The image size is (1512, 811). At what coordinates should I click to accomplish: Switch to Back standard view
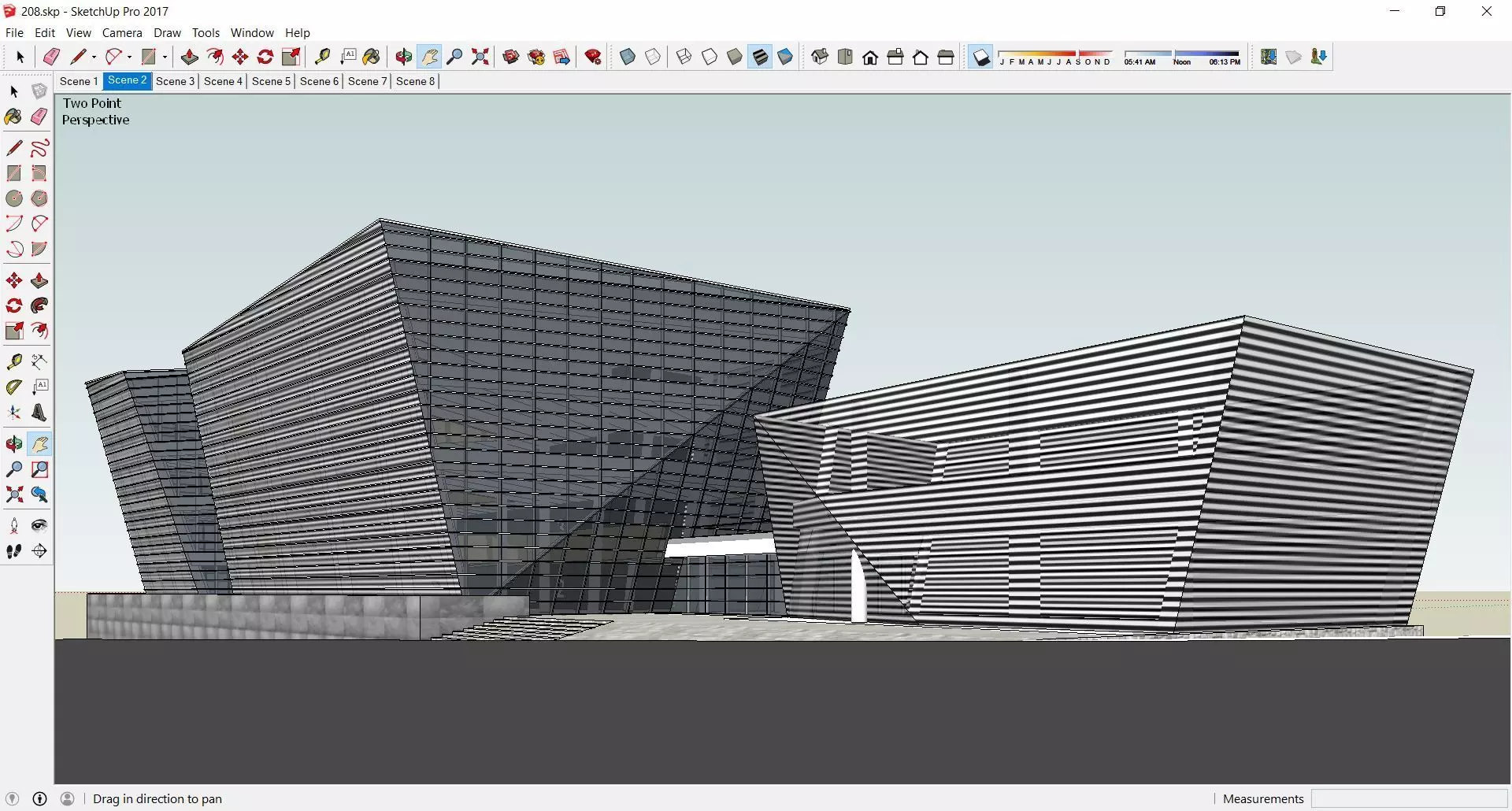[x=921, y=57]
